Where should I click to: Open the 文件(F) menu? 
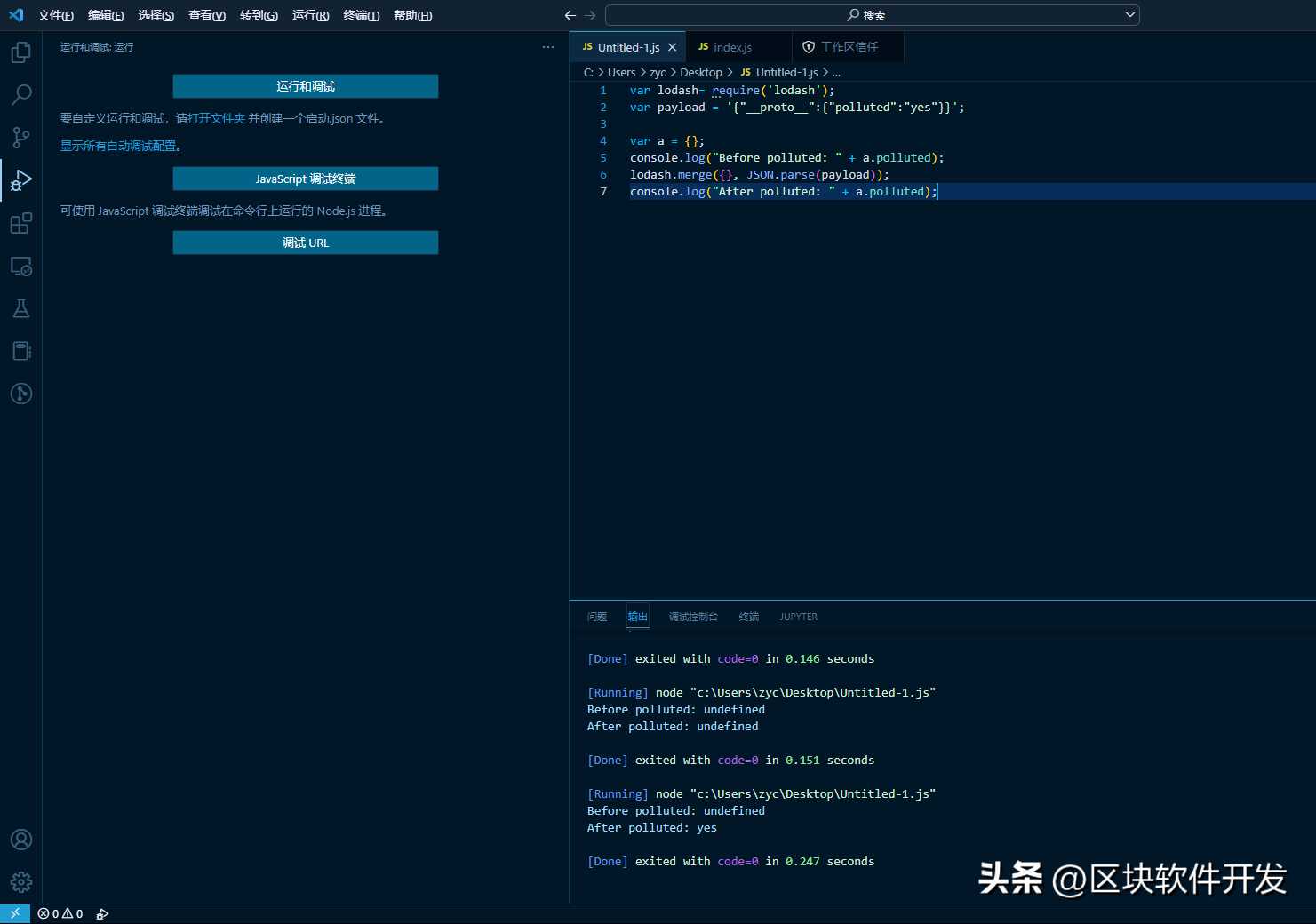[x=56, y=15]
